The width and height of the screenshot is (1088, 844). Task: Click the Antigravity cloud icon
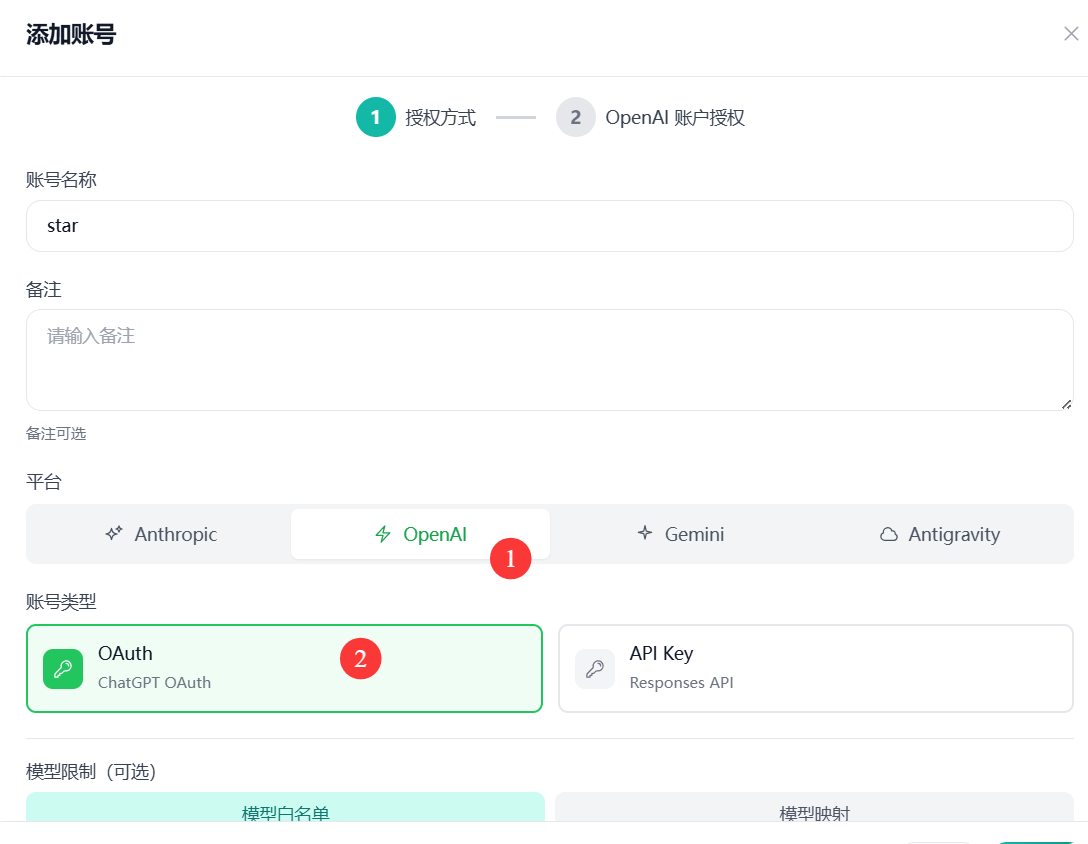[889, 534]
